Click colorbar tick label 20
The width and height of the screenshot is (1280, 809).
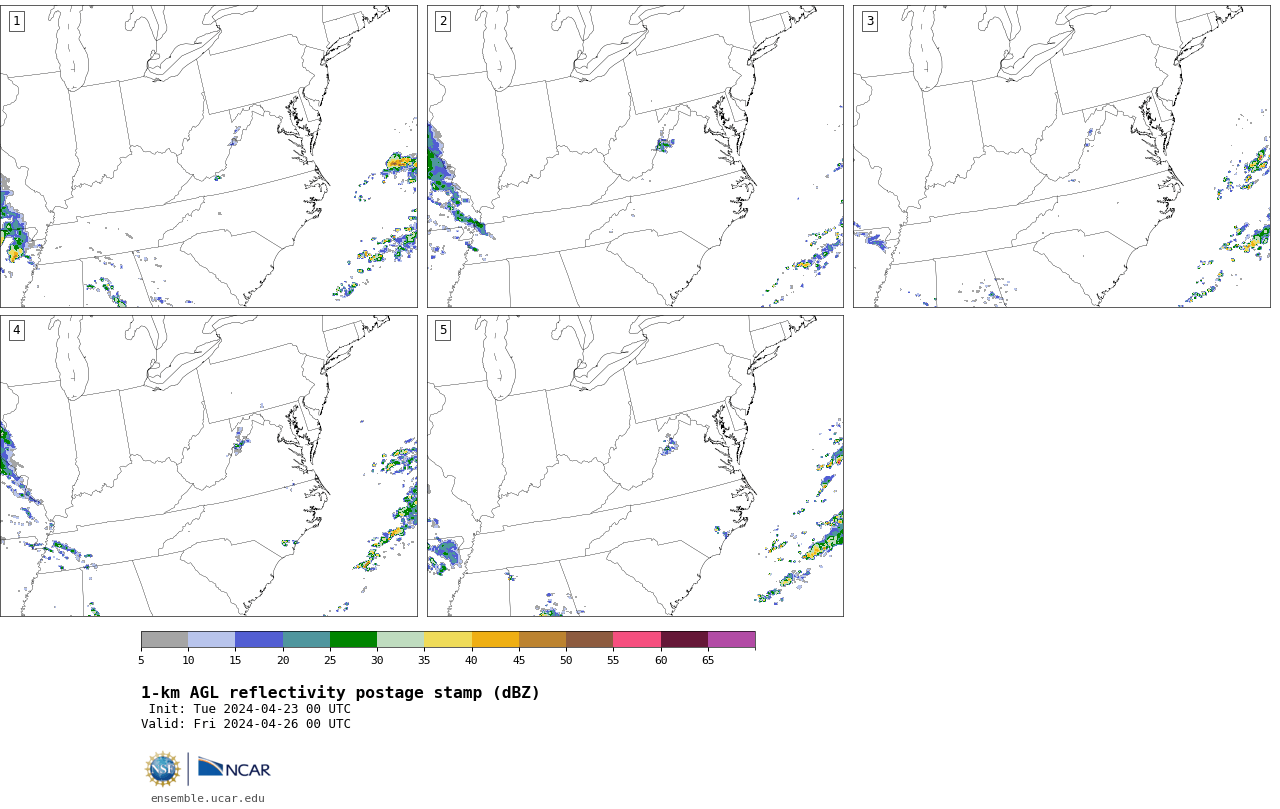283,660
